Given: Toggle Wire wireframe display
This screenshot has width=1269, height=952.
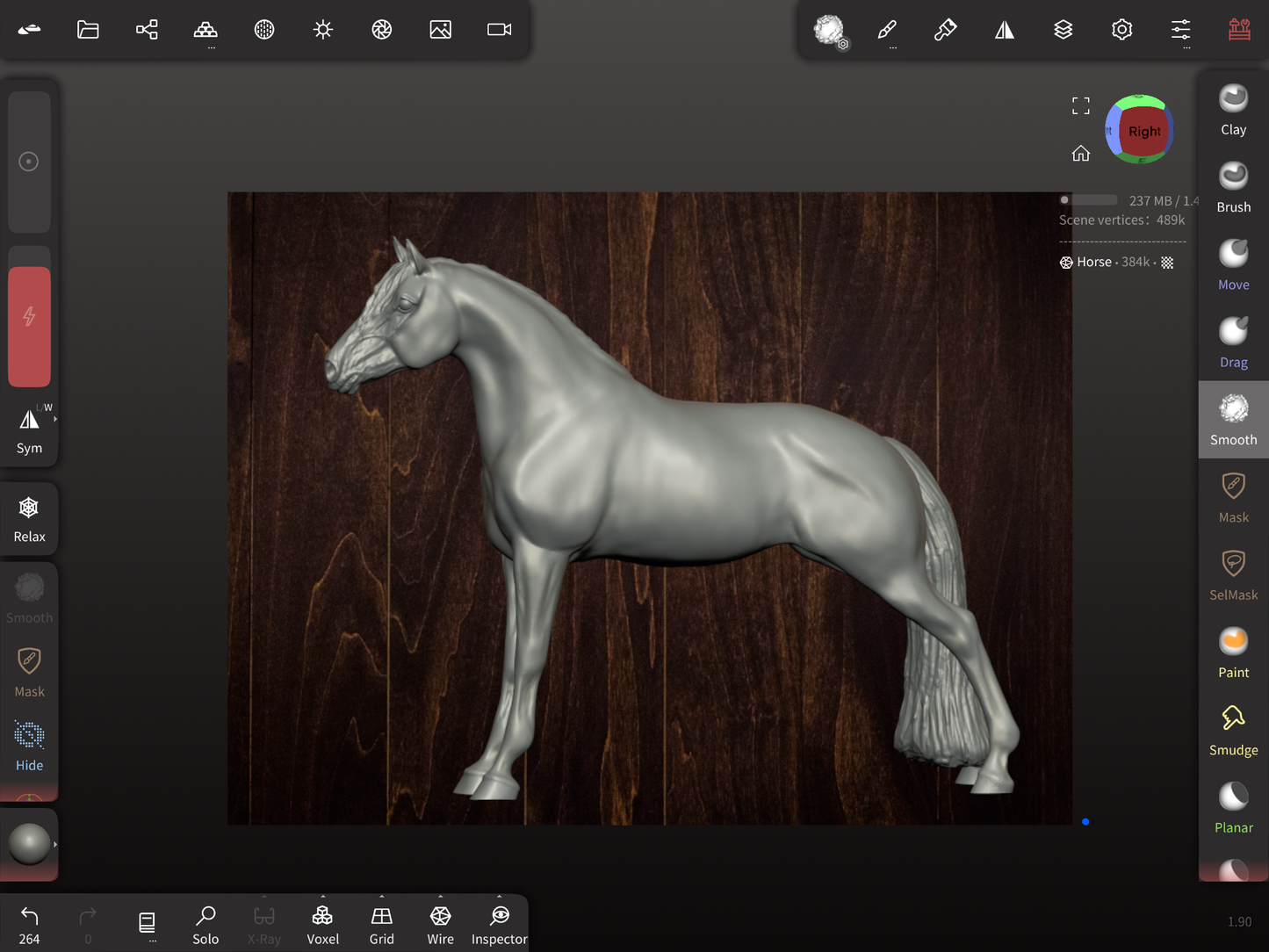Looking at the screenshot, I should pyautogui.click(x=440, y=925).
